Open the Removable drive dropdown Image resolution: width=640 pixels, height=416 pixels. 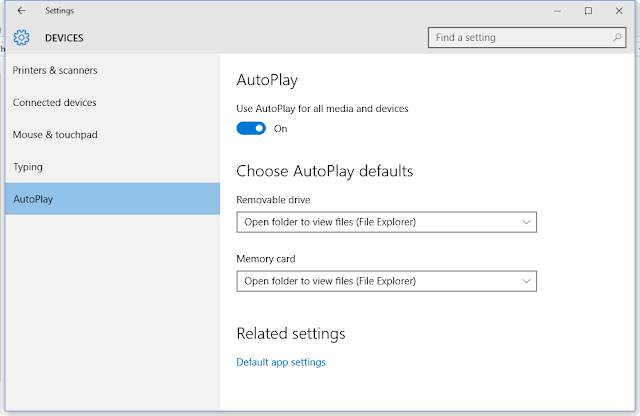coord(386,222)
